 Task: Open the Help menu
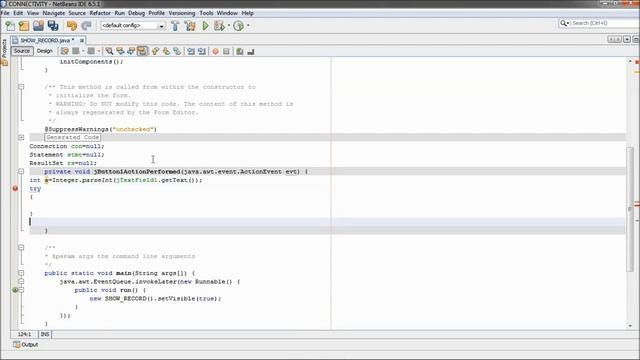(248, 13)
